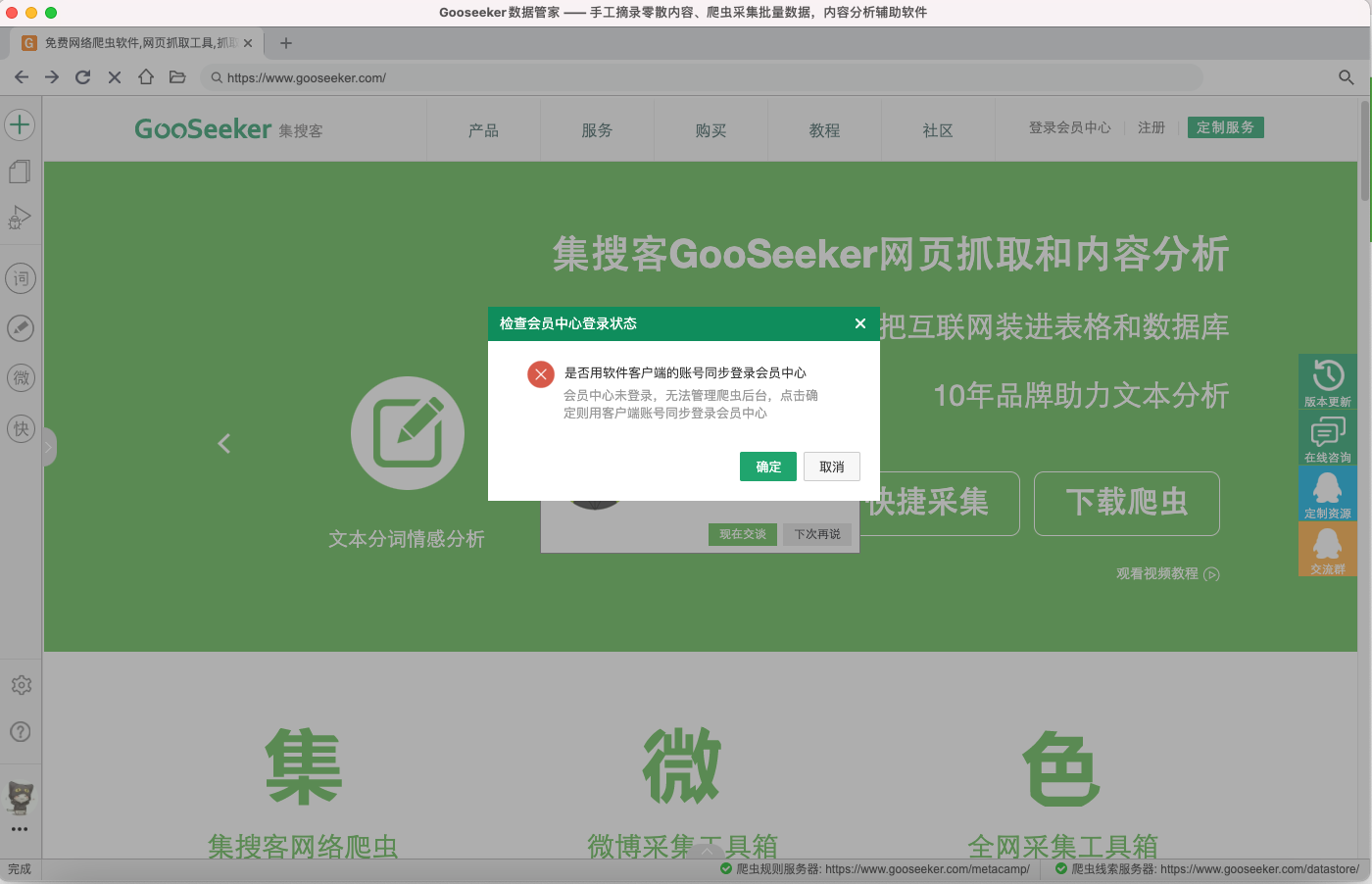Click the 交流群 side widget

(x=1328, y=549)
